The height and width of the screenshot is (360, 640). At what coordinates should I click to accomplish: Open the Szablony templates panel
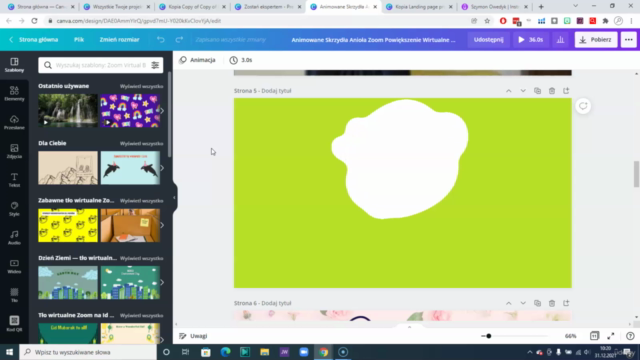[x=14, y=65]
